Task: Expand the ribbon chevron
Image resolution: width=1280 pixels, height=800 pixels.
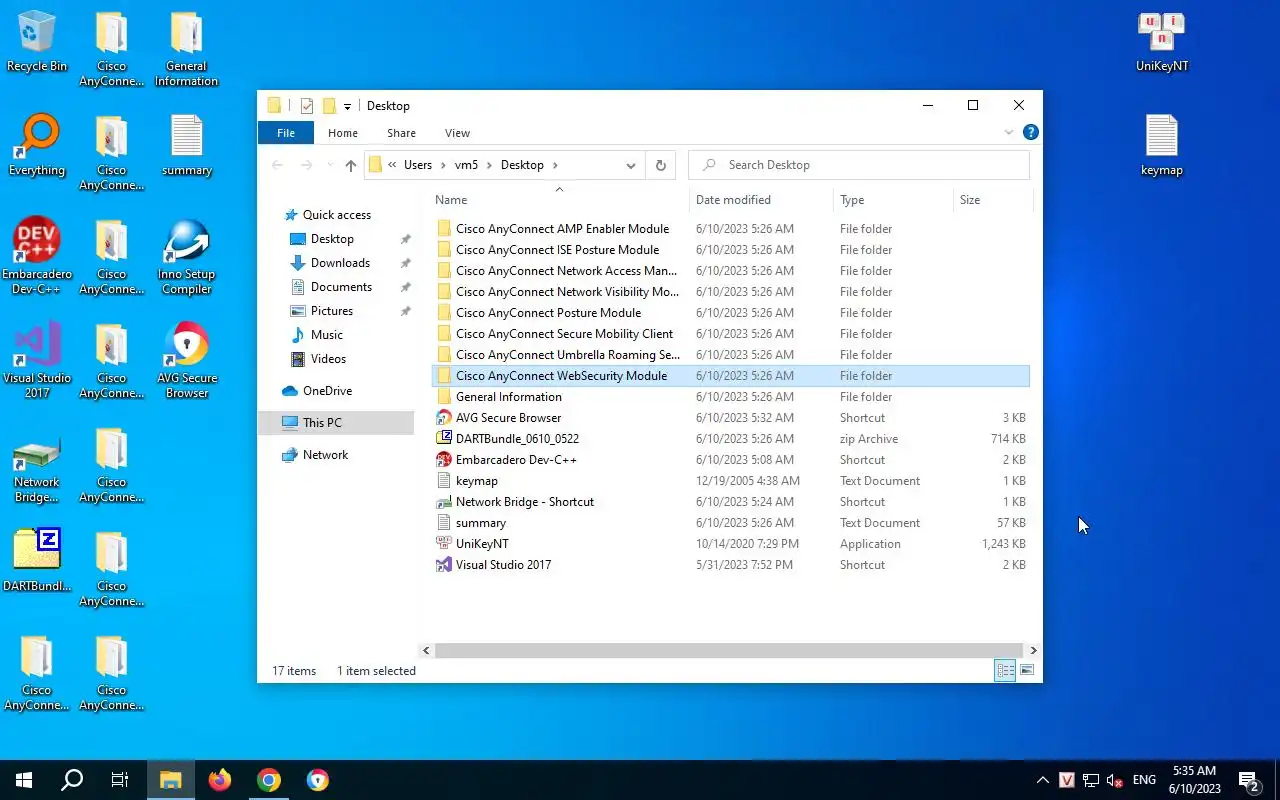Action: pos(1008,132)
